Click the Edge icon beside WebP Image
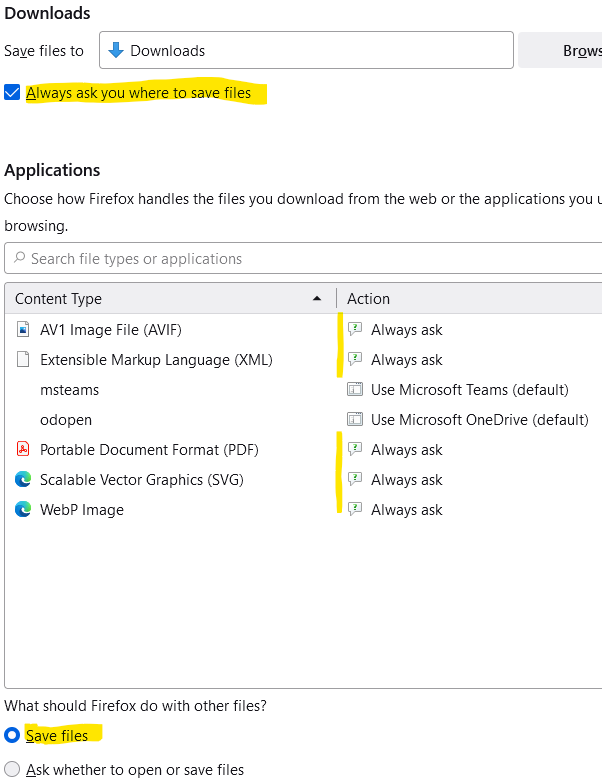The image size is (602, 784). (x=24, y=509)
